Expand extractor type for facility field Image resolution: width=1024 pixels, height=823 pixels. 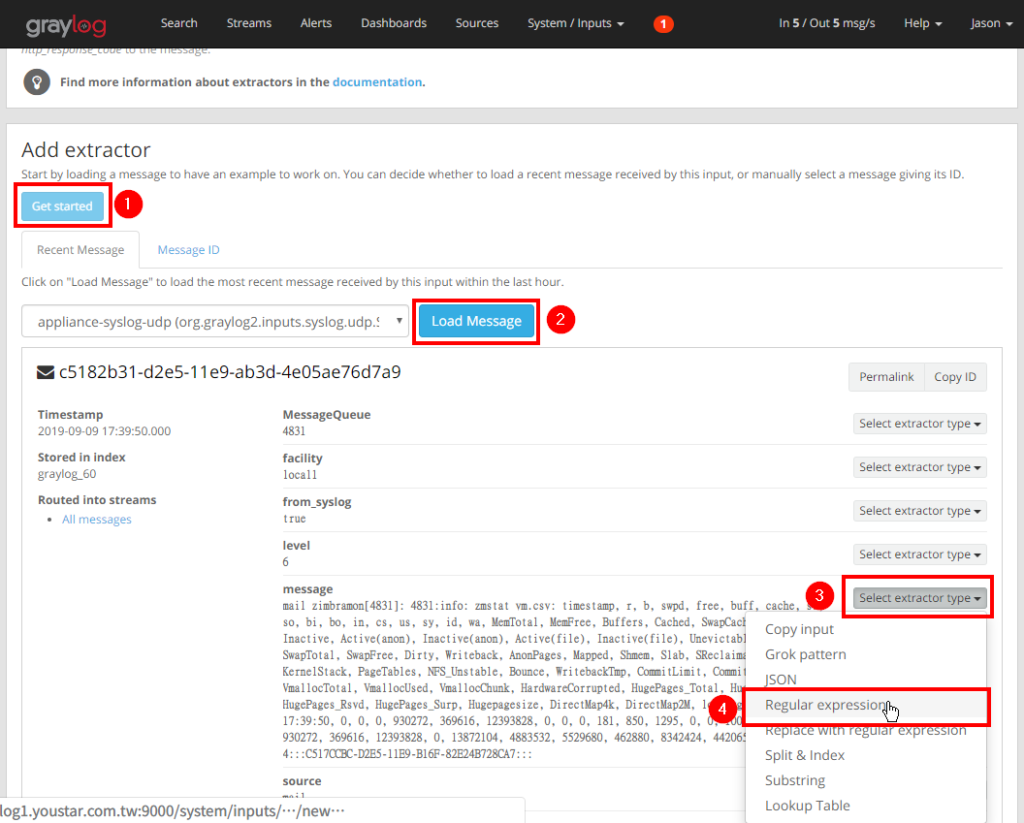920,468
